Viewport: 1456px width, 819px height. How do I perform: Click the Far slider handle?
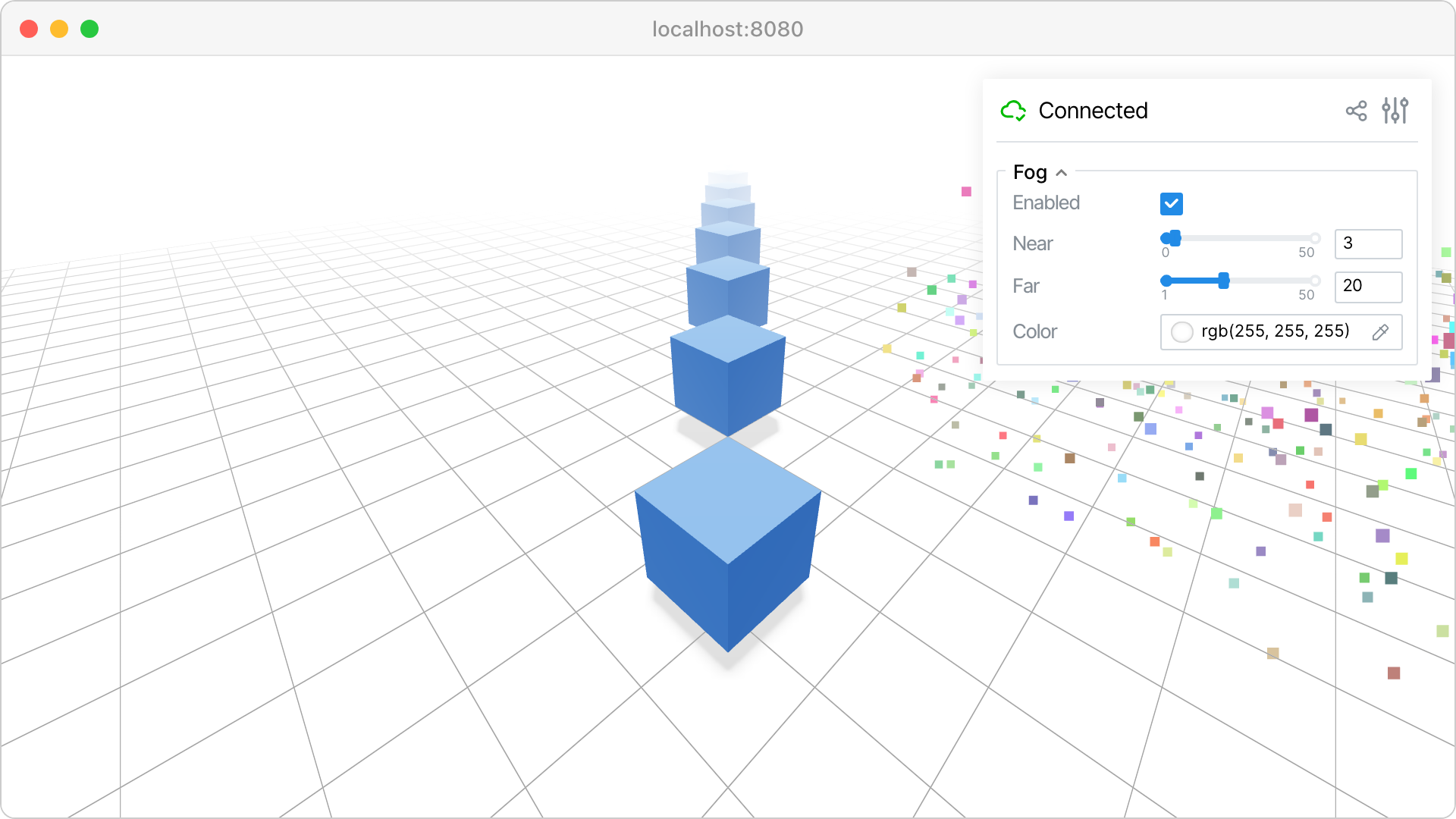pos(1223,281)
